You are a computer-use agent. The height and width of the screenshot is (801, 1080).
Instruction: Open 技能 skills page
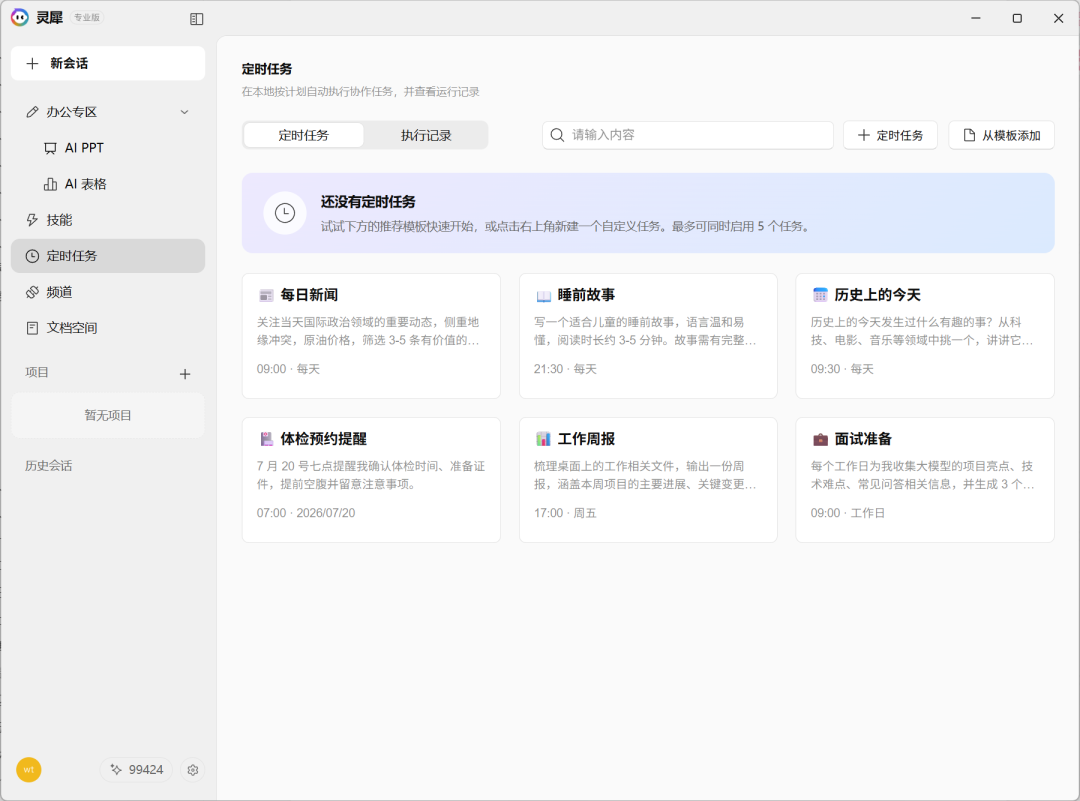tap(108, 220)
